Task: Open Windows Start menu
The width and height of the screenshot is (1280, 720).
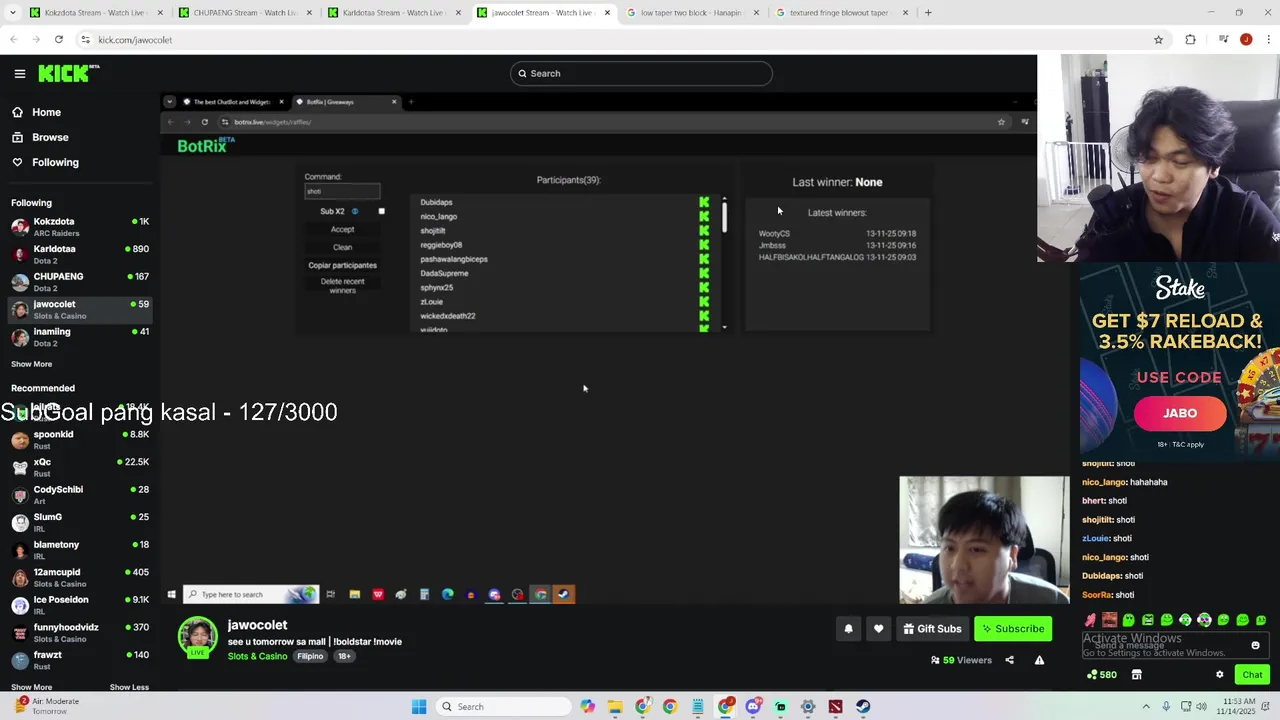Action: point(419,707)
